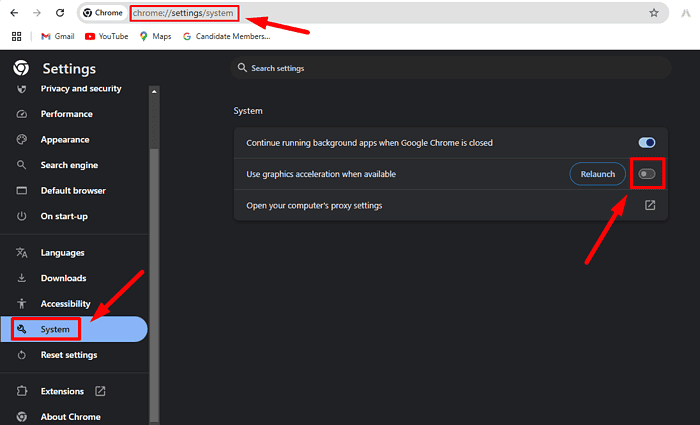Disable continue running background apps toggle
Viewport: 700px width, 425px height.
click(647, 143)
